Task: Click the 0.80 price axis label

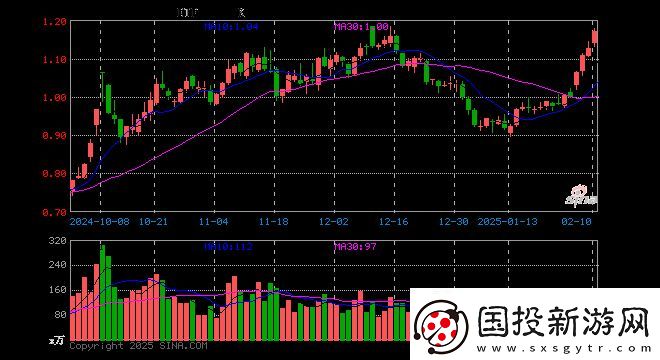Action: (54, 173)
